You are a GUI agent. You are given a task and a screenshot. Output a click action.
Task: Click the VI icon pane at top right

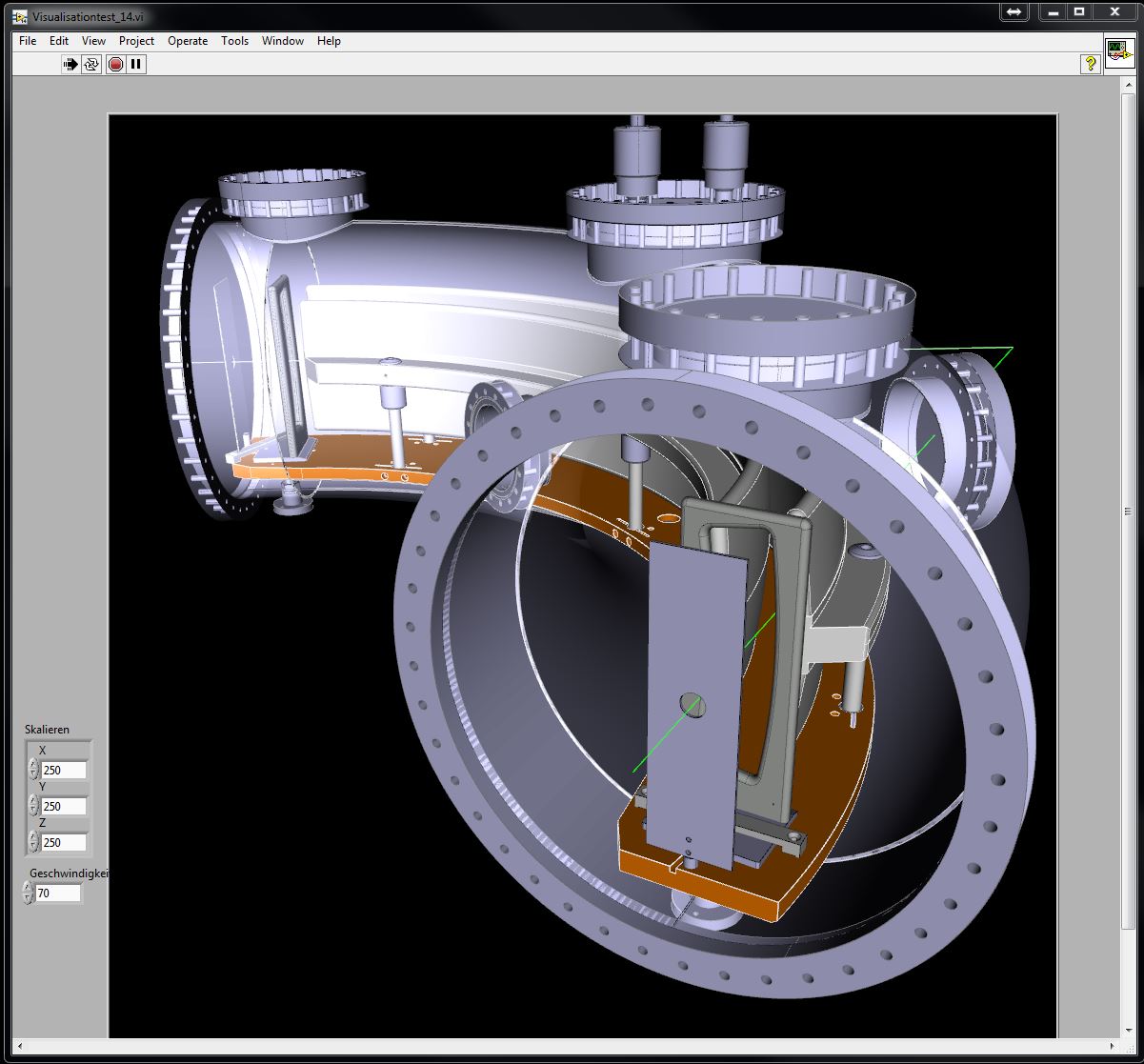pos(1118,53)
